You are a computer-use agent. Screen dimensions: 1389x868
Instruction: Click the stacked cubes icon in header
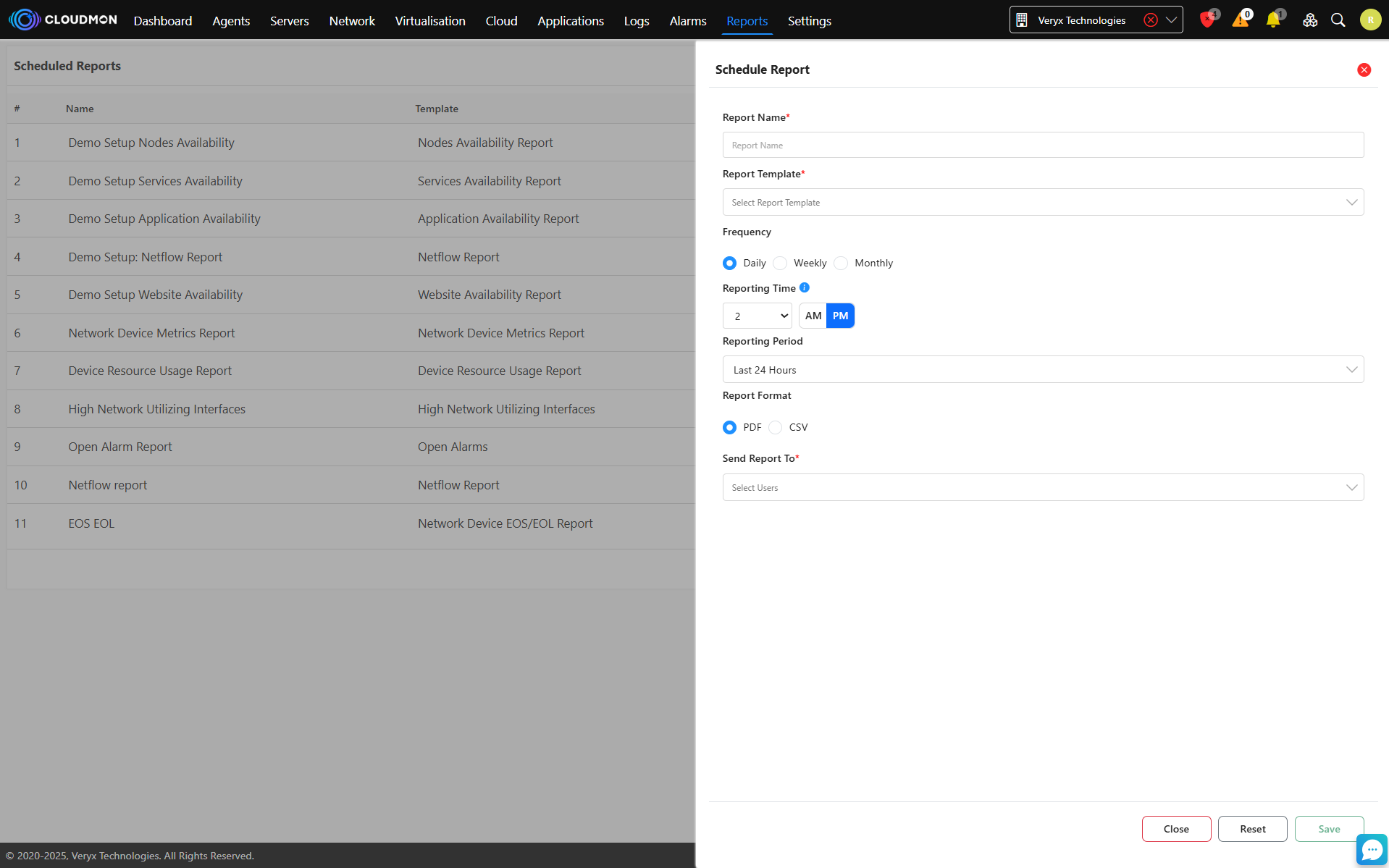coord(1310,20)
